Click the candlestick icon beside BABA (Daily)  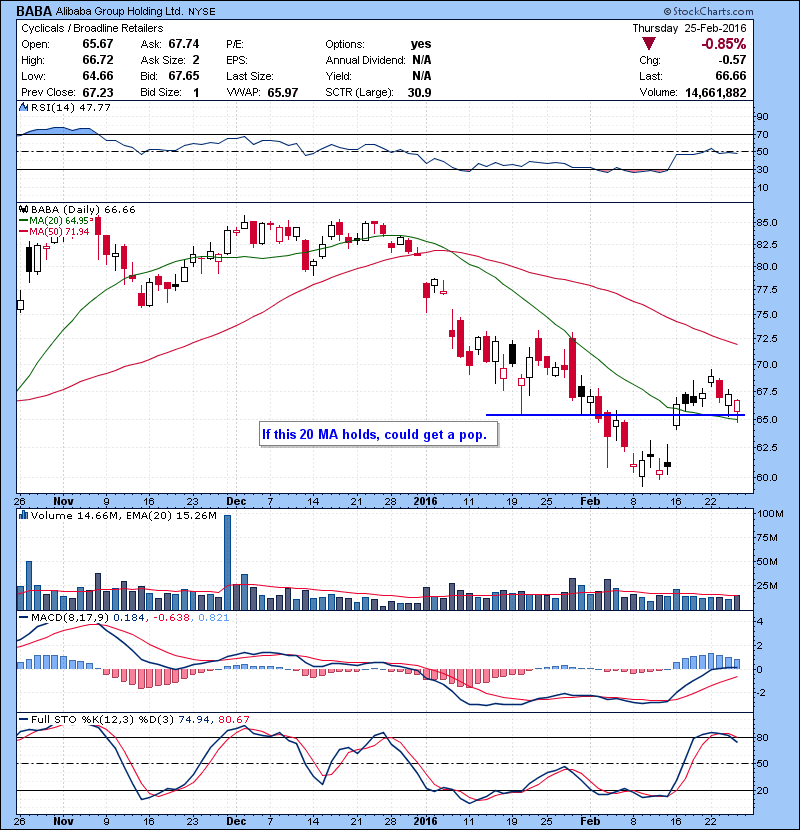point(23,210)
